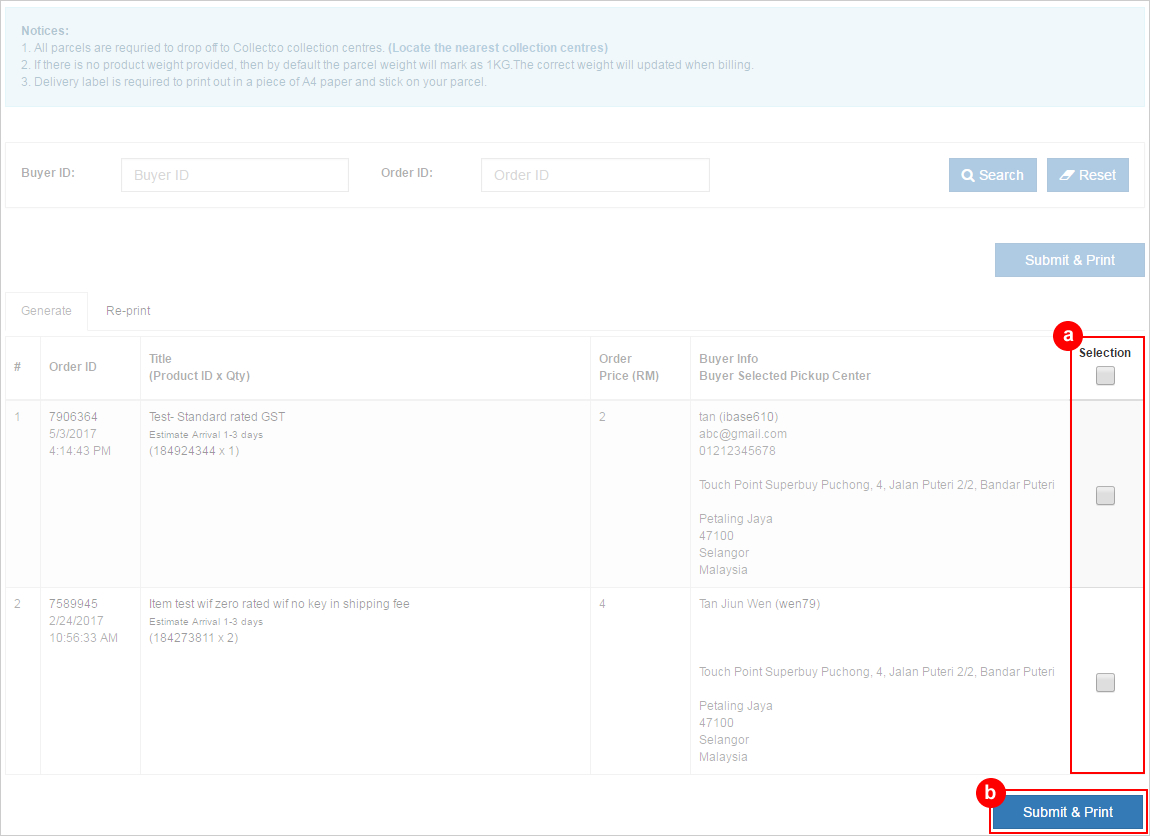Click order ID 7589945
Viewport: 1150px width, 836px height.
(x=73, y=604)
